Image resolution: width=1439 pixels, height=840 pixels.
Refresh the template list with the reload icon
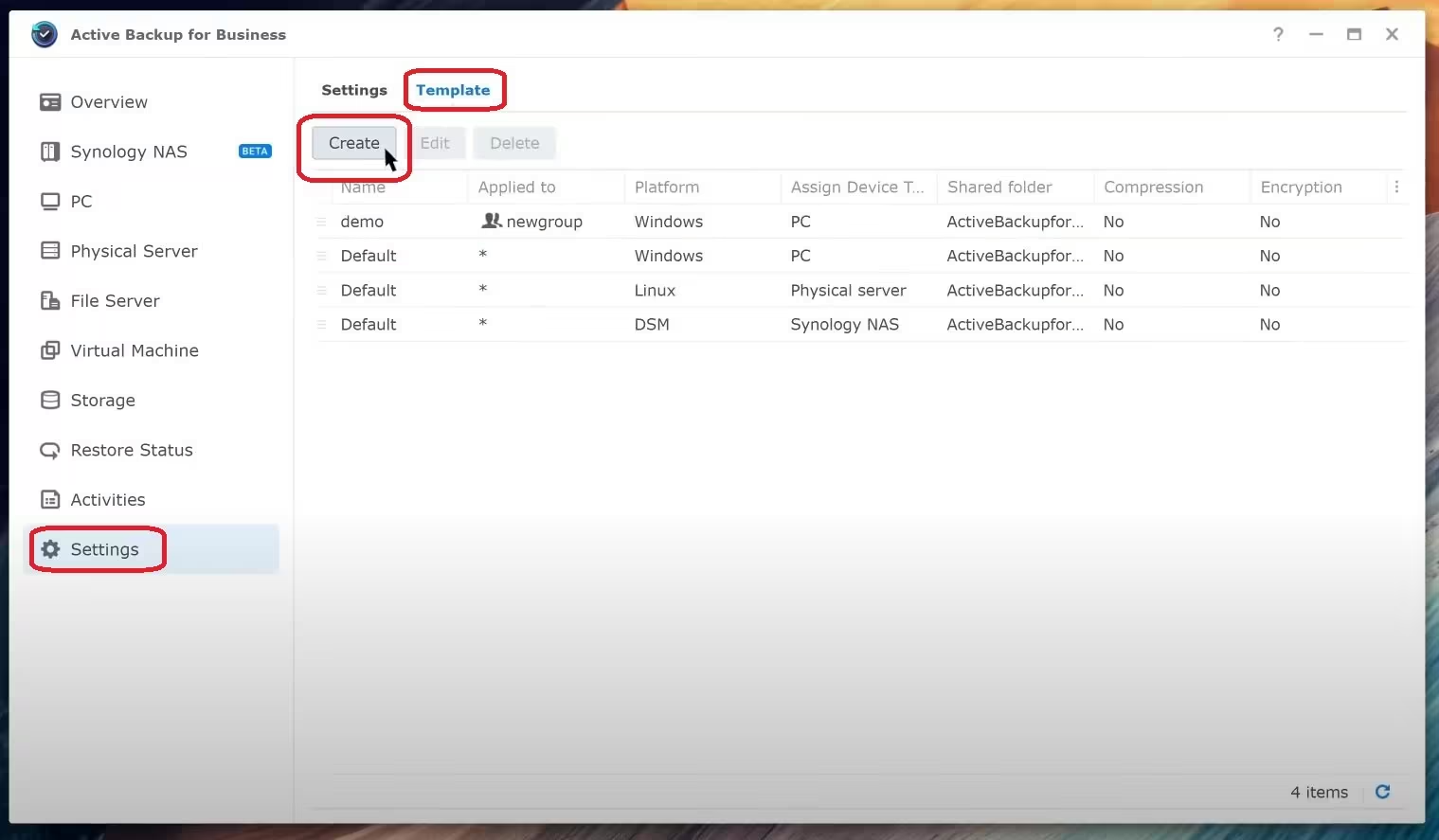click(x=1382, y=792)
